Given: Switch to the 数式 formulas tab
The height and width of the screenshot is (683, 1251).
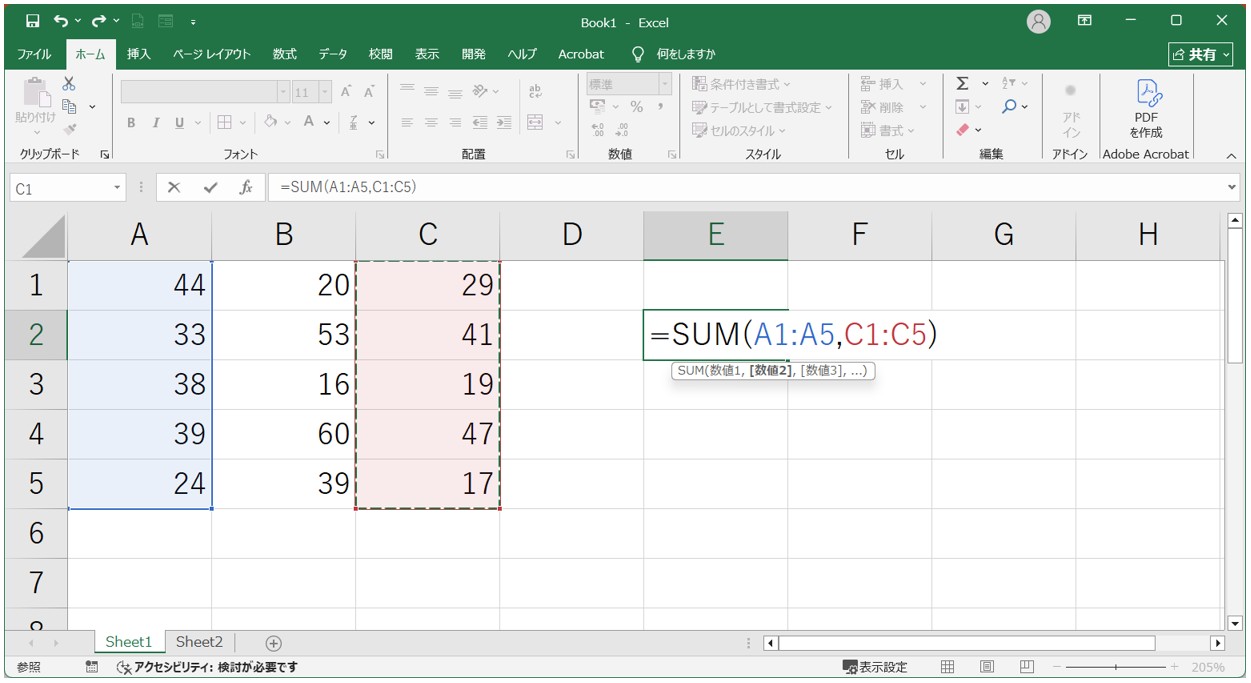Looking at the screenshot, I should (285, 54).
